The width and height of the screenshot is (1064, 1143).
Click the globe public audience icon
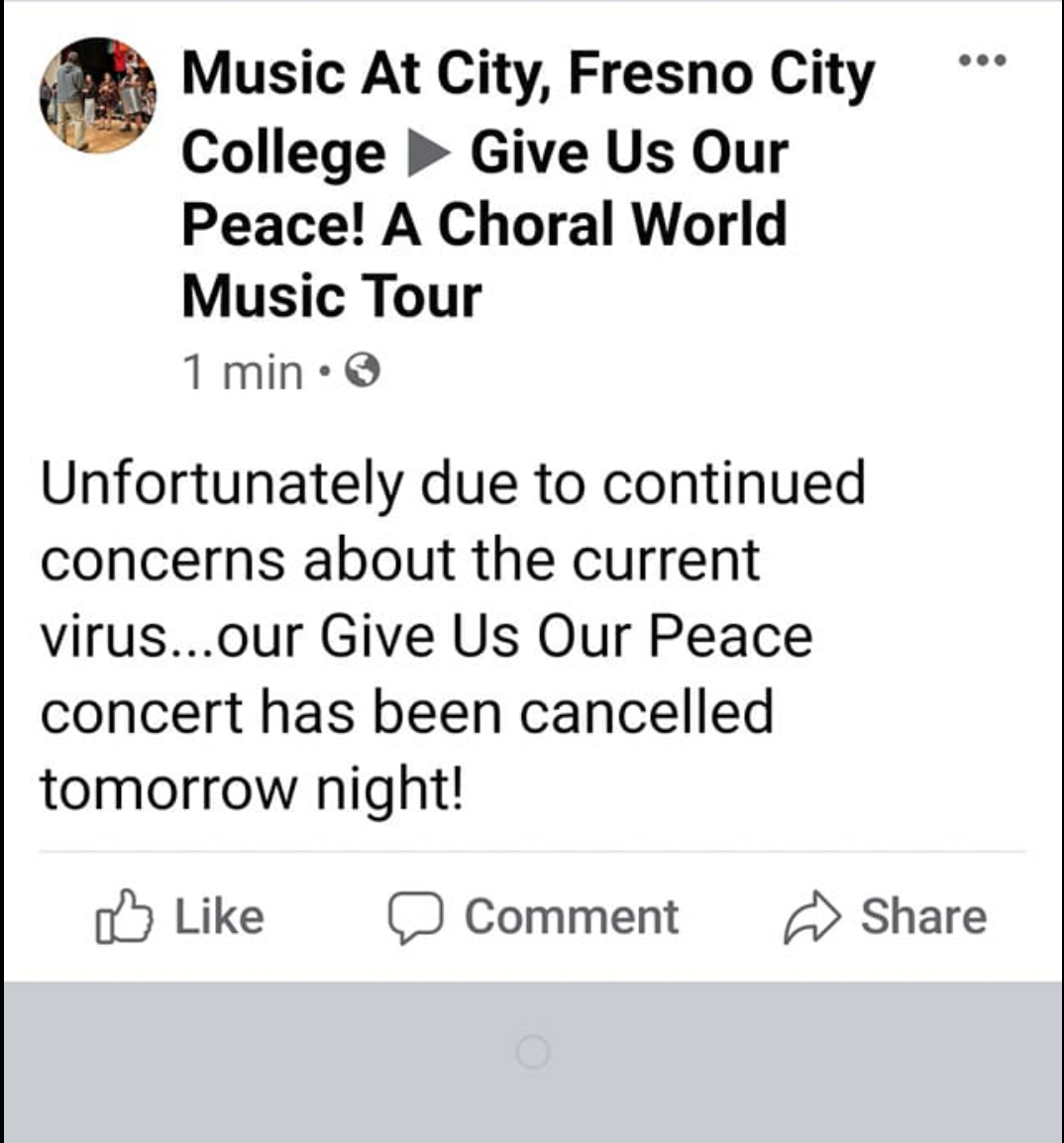(x=364, y=372)
